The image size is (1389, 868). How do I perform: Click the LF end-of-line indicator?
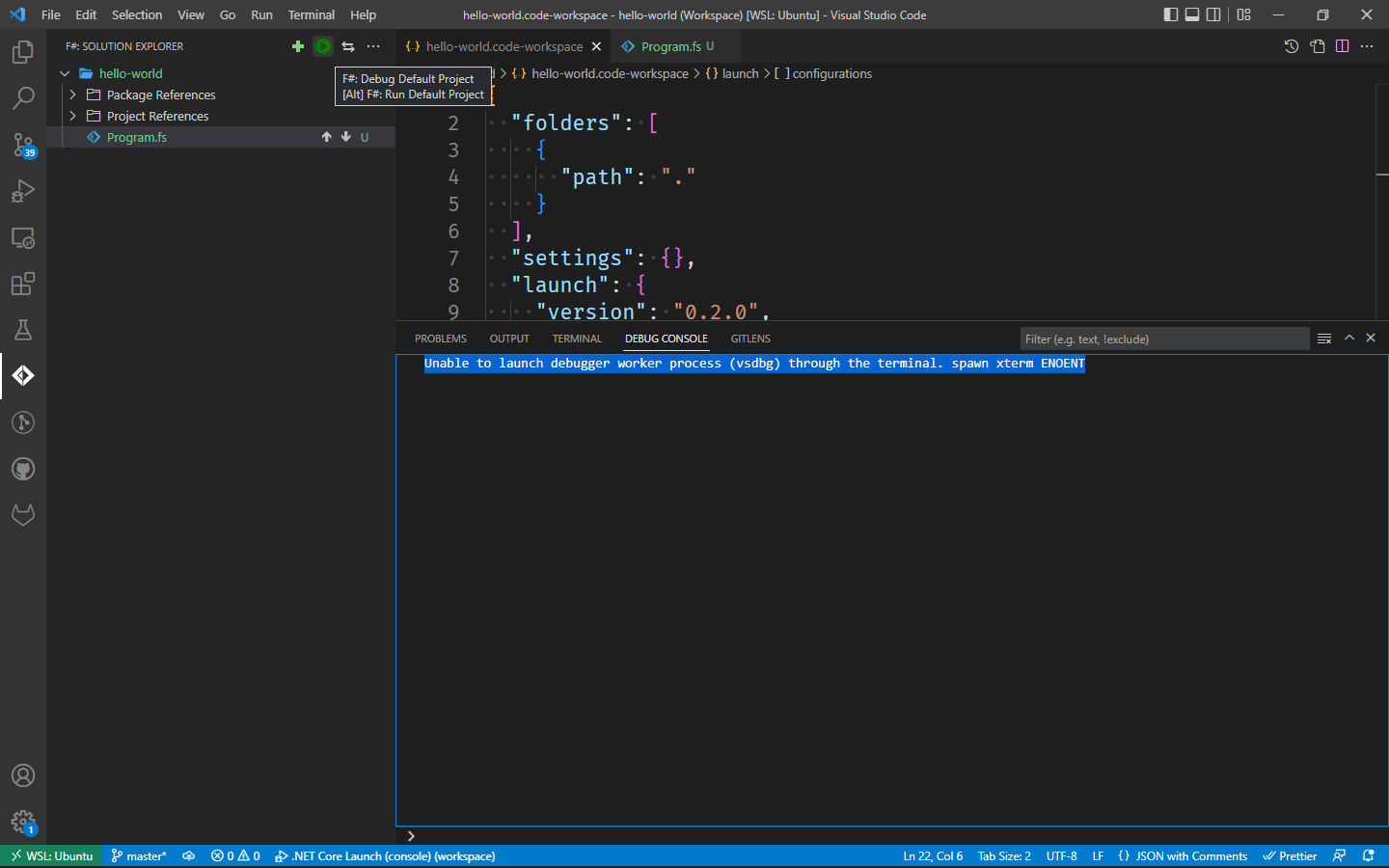pyautogui.click(x=1098, y=855)
